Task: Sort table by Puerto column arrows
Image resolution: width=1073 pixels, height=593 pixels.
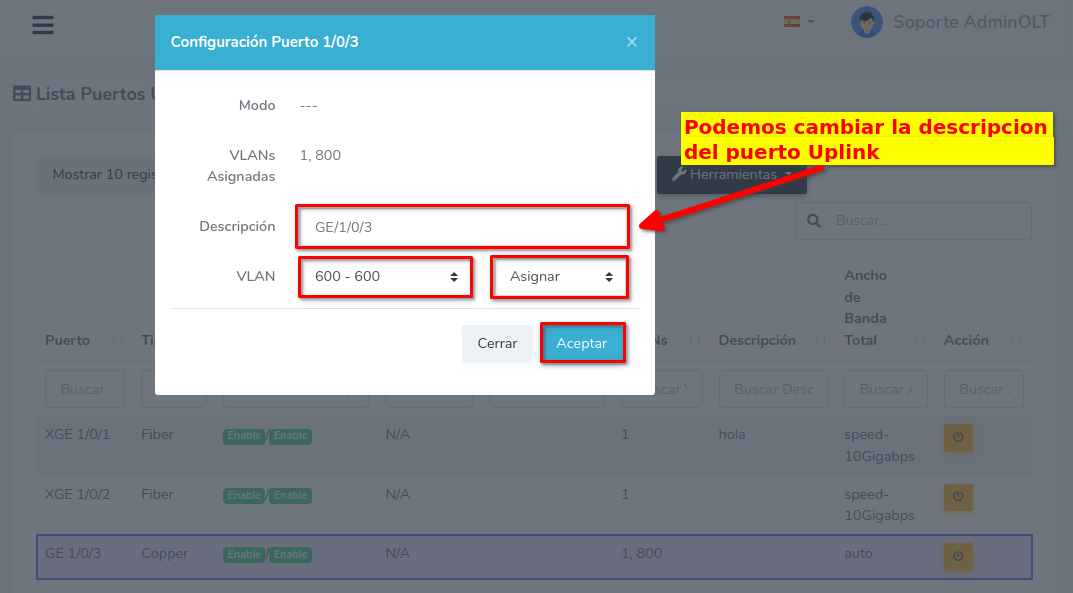Action: coord(117,341)
